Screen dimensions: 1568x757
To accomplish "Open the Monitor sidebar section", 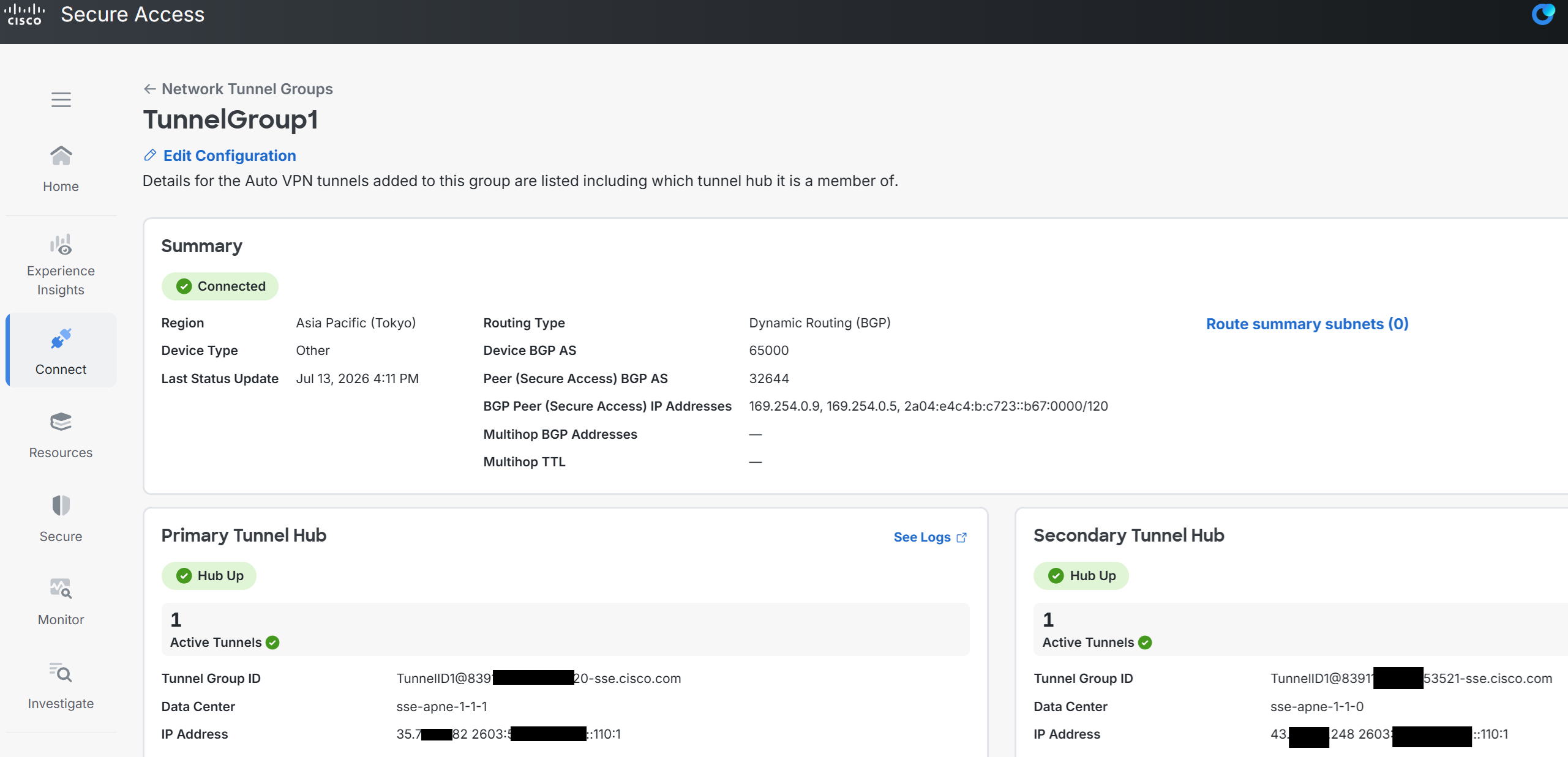I will pyautogui.click(x=61, y=602).
